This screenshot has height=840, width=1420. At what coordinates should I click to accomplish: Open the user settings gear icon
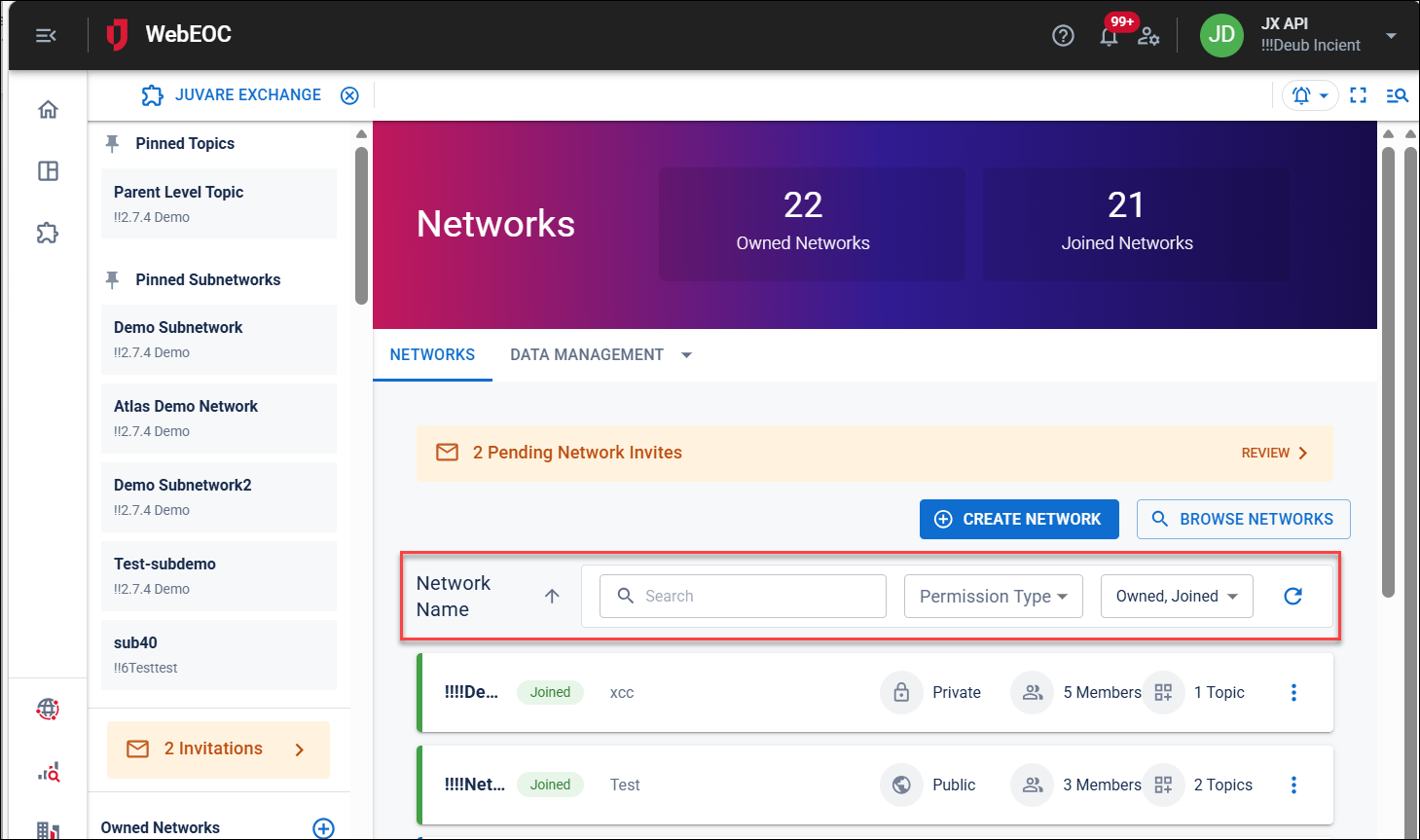click(x=1148, y=36)
